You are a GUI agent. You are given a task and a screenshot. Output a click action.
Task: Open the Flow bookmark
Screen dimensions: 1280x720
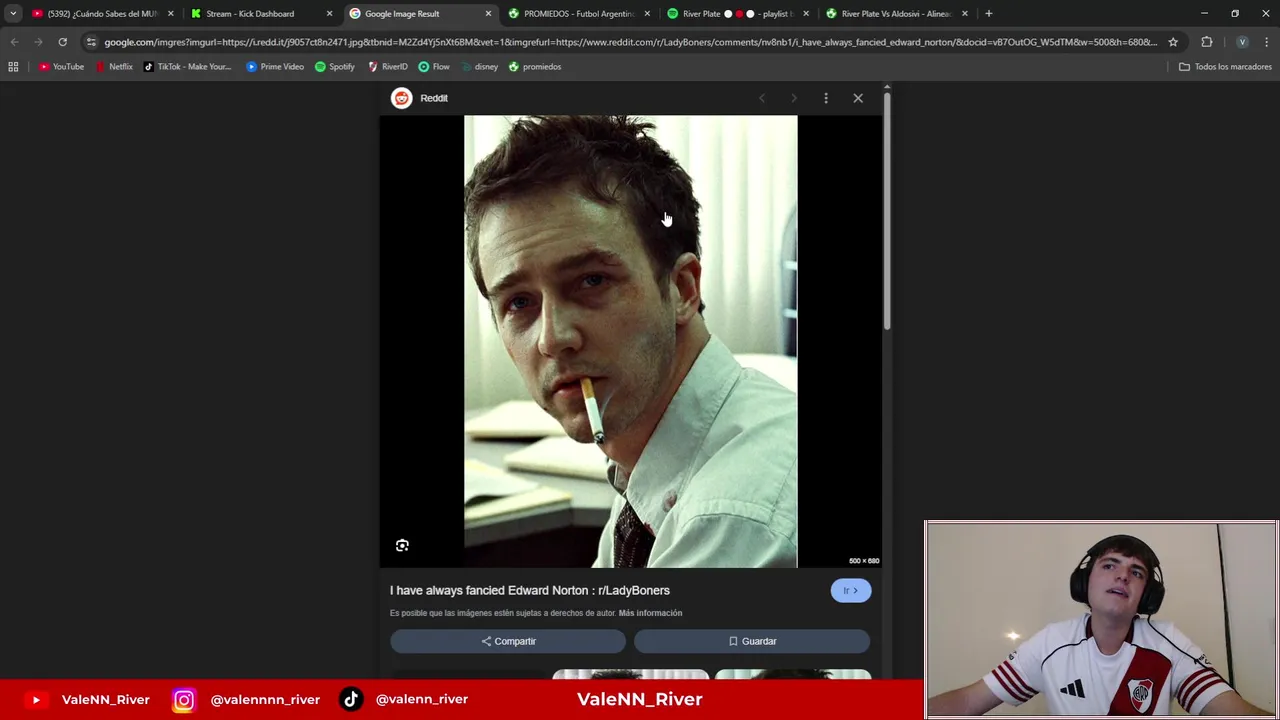pos(434,67)
